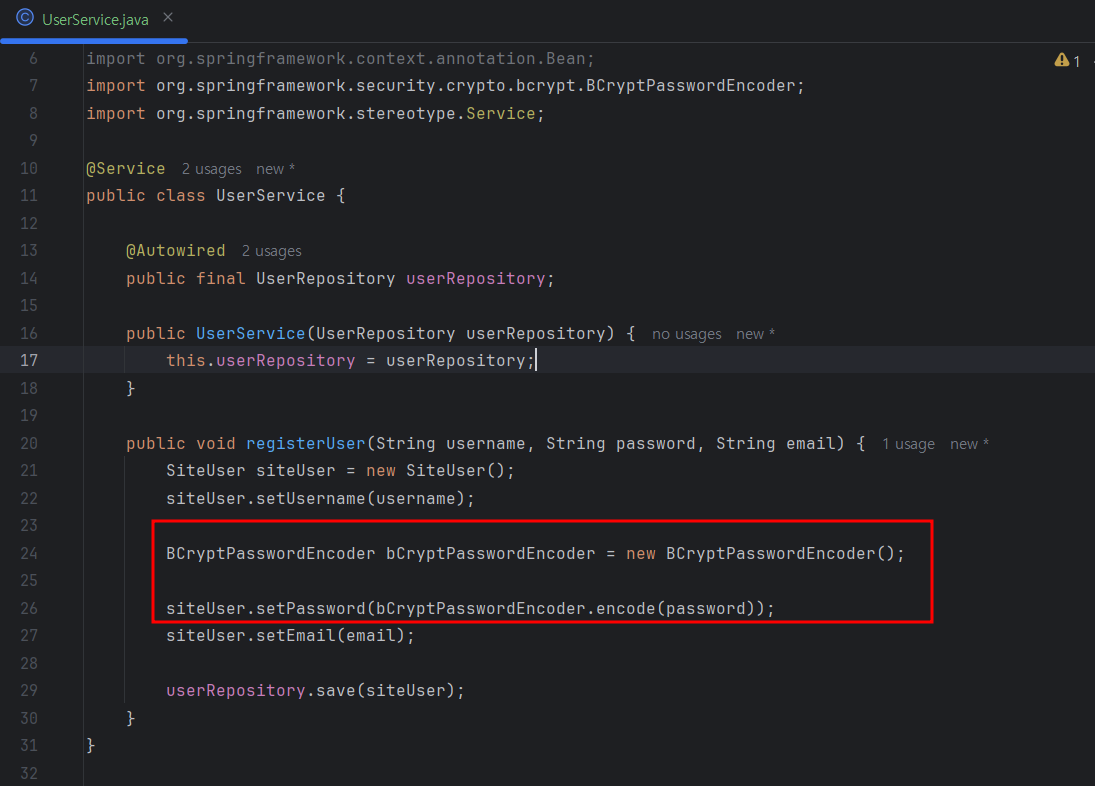
Task: Show the '2 usages' hint beside @Service
Action: tap(212, 169)
